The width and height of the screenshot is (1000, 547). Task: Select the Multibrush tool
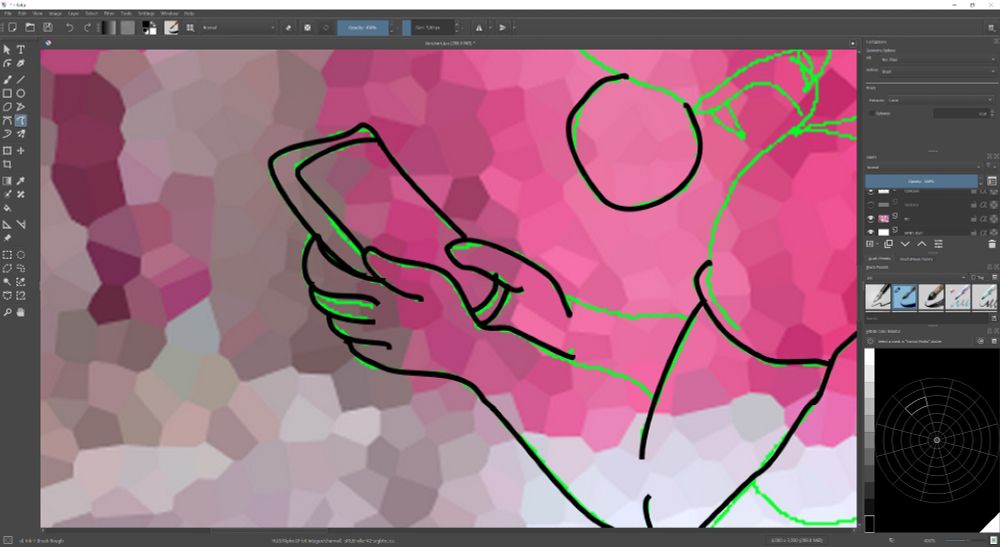[x=20, y=134]
